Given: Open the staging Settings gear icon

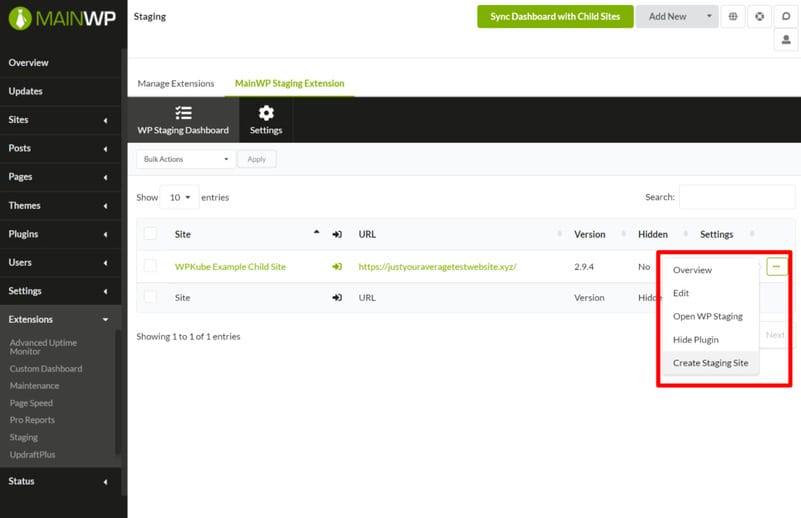Looking at the screenshot, I should point(266,113).
